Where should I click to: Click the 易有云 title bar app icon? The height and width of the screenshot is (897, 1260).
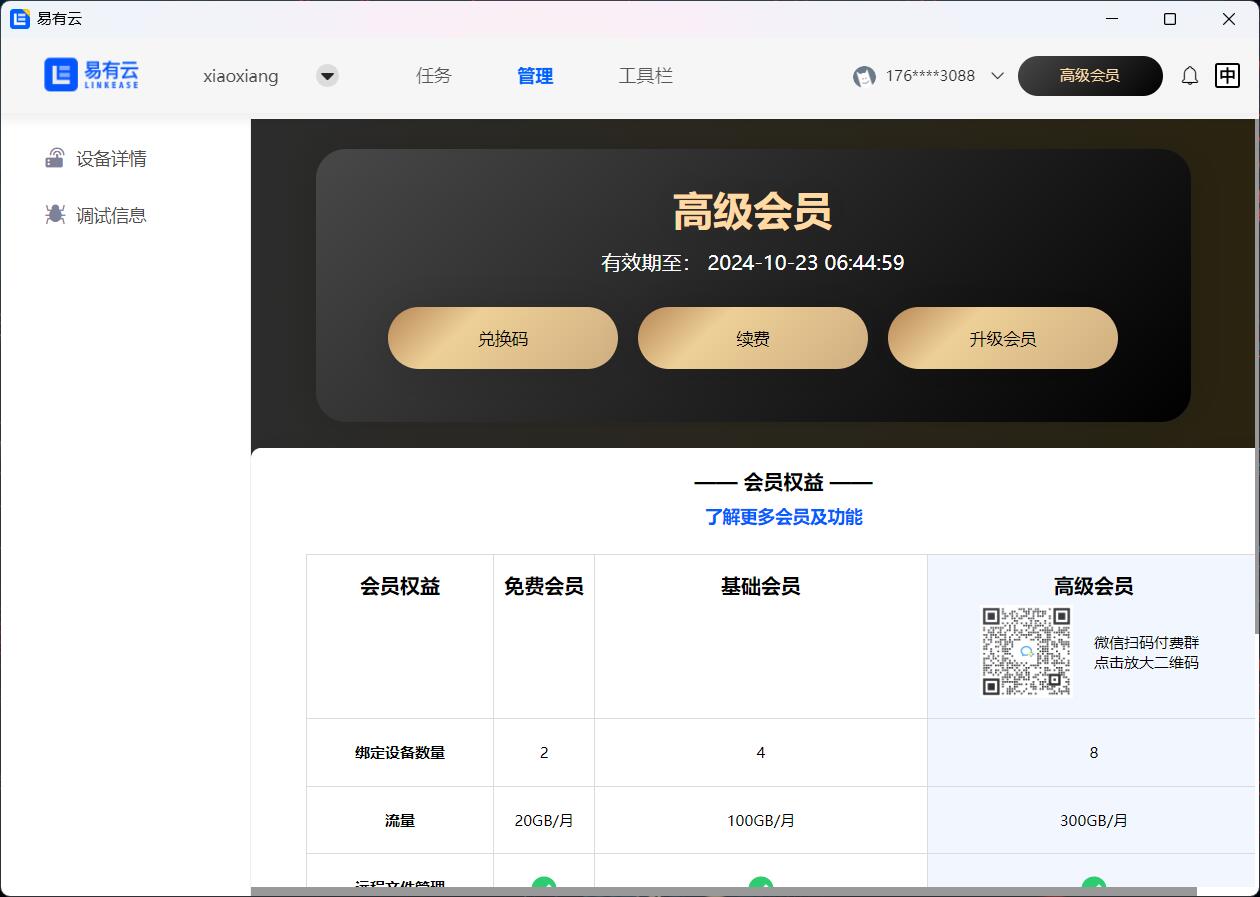tap(20, 19)
